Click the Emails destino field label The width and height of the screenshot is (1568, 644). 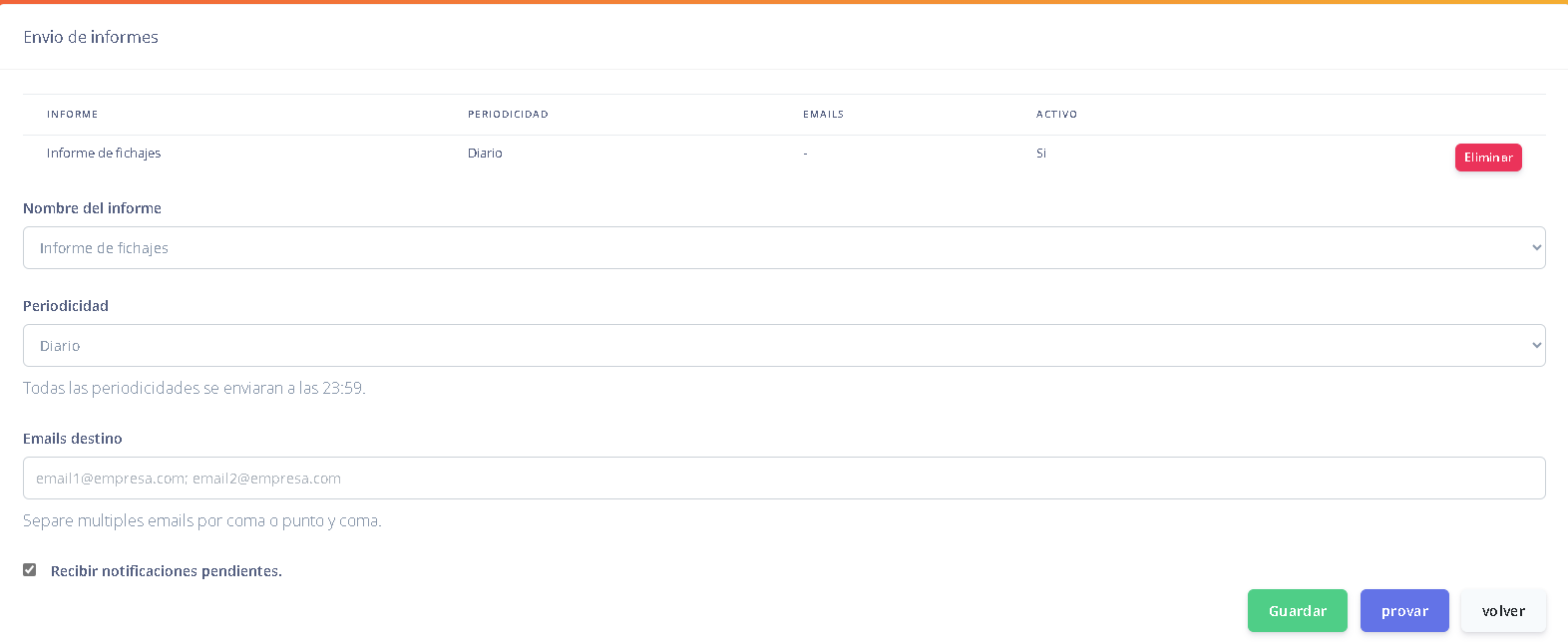73,439
